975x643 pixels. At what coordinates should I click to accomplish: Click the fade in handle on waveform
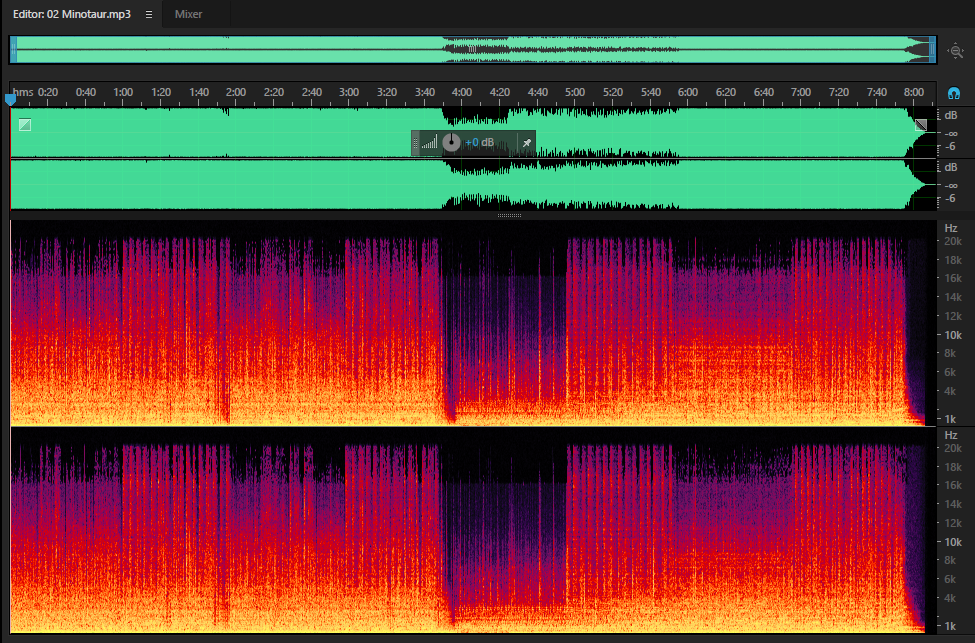pyautogui.click(x=25, y=125)
